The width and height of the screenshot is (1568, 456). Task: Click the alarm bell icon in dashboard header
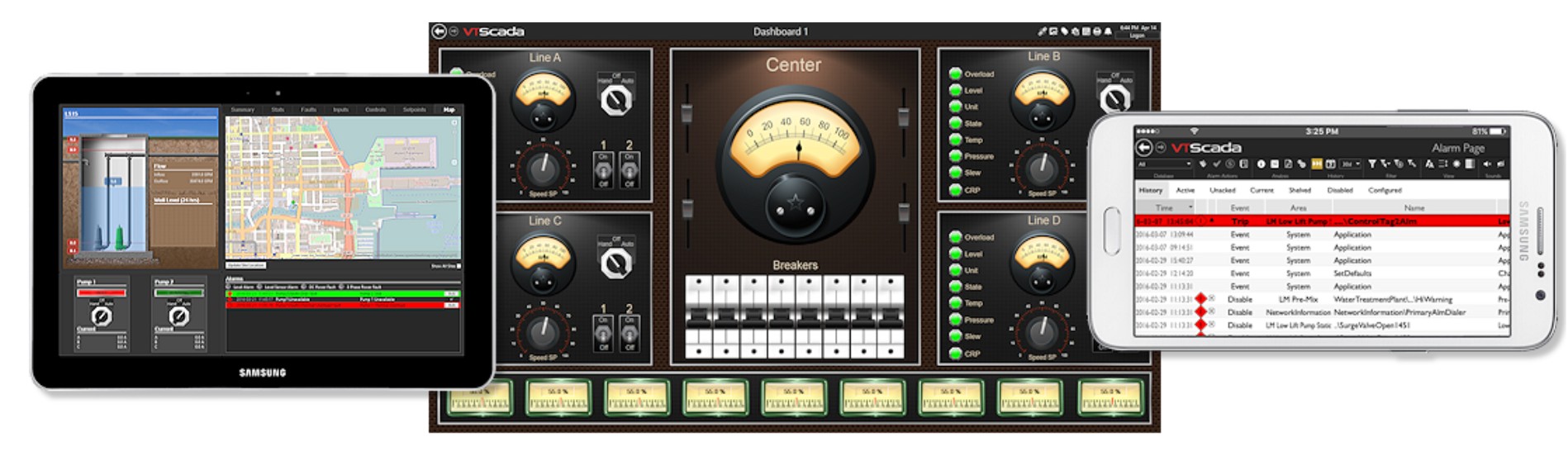[x=1107, y=31]
